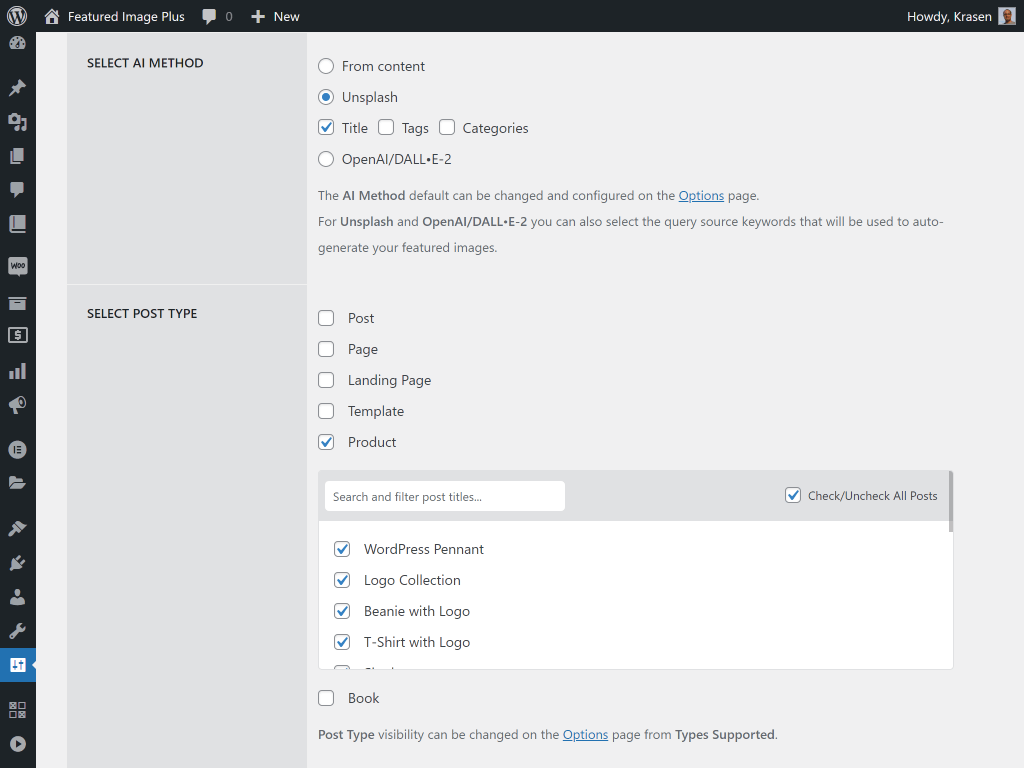Select the From content radio button
The height and width of the screenshot is (768, 1024).
click(326, 66)
